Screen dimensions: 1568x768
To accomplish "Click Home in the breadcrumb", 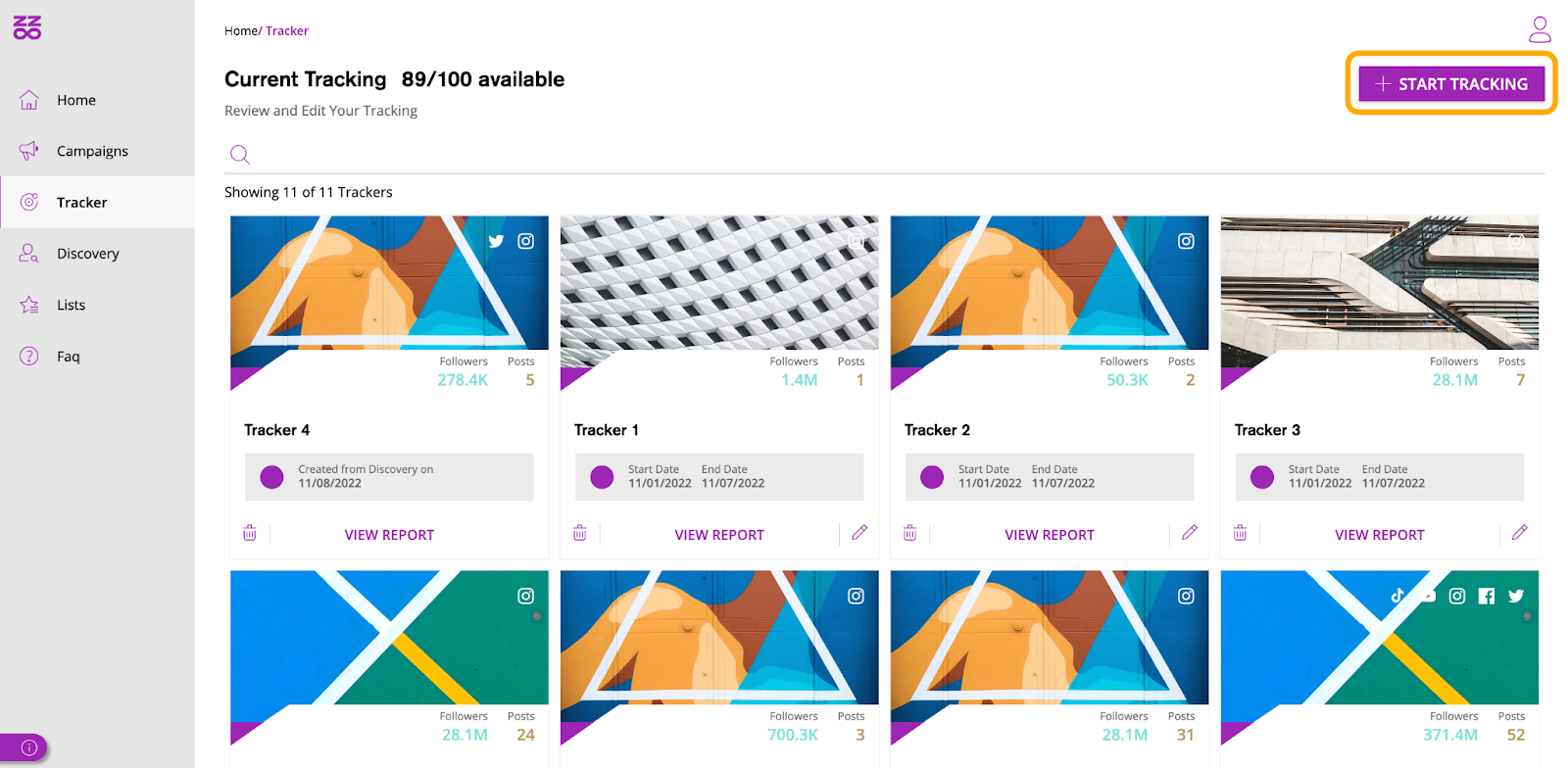I will (241, 31).
